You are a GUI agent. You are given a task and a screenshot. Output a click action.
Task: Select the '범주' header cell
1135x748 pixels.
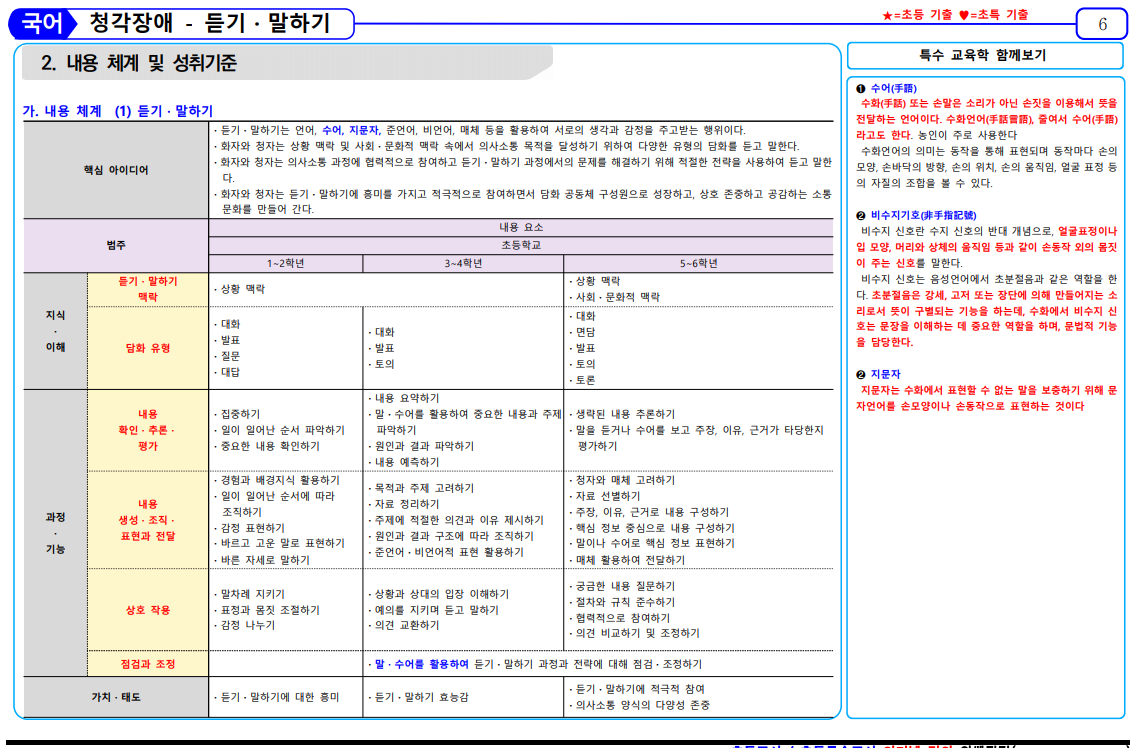116,245
